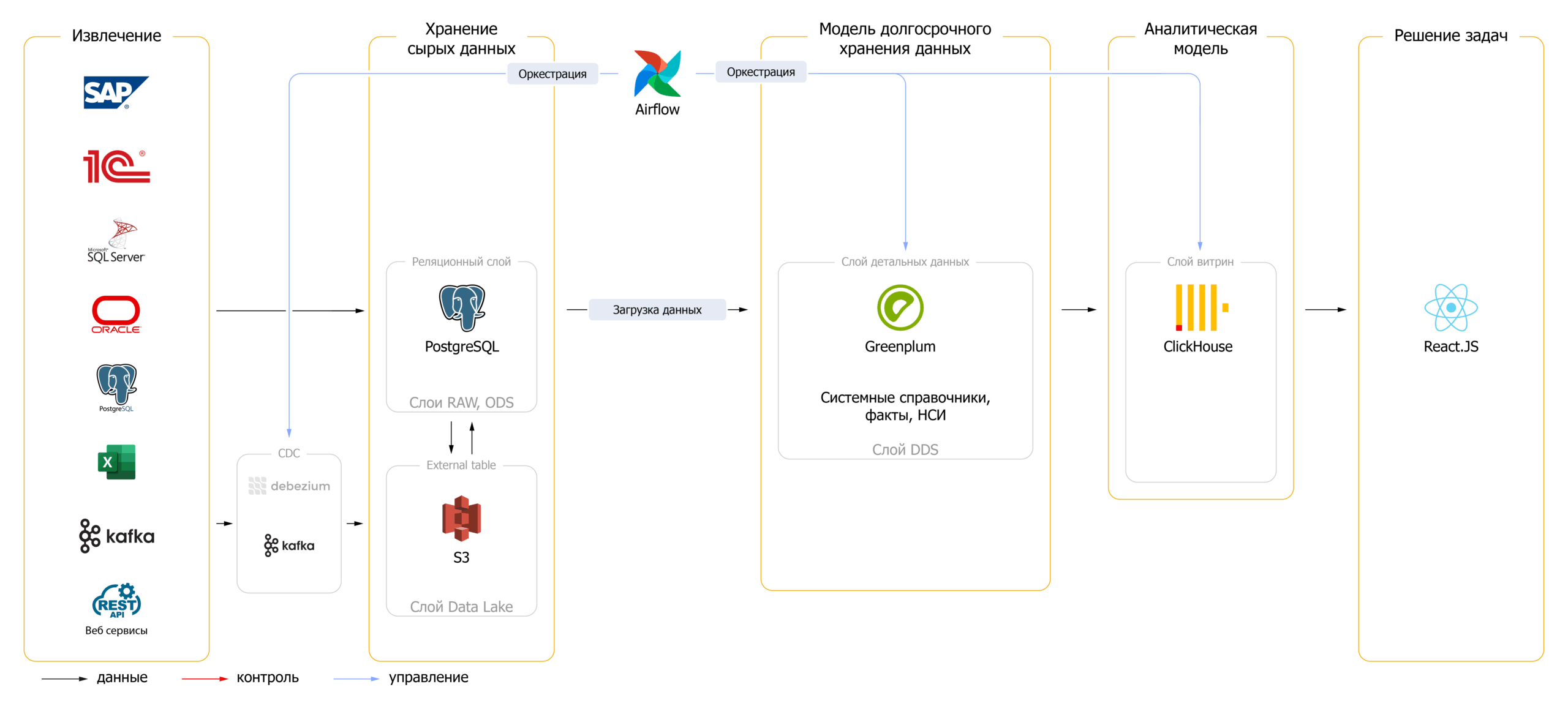
Task: Select the red S3 bucket icon
Action: pyautogui.click(x=461, y=518)
